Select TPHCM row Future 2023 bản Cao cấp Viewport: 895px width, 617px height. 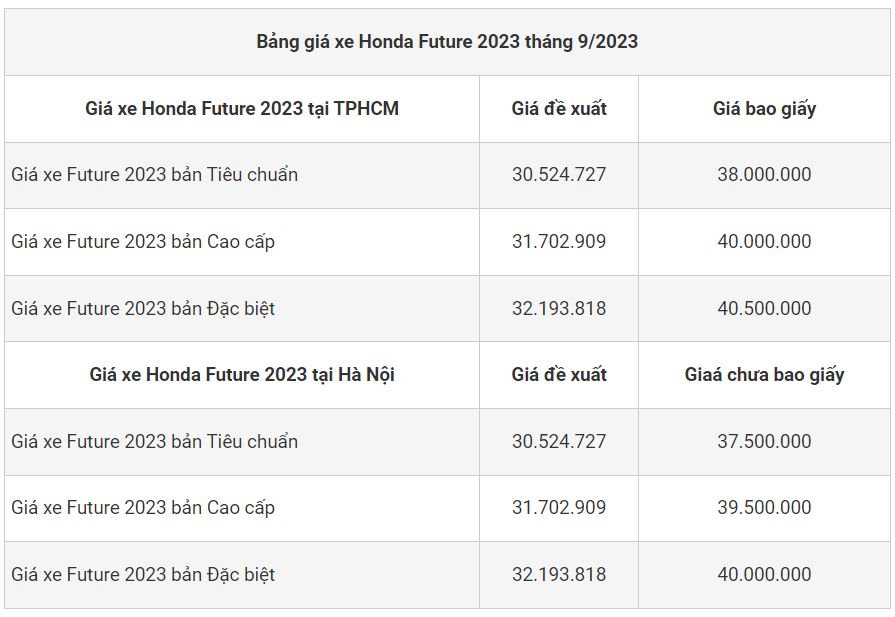point(143,242)
